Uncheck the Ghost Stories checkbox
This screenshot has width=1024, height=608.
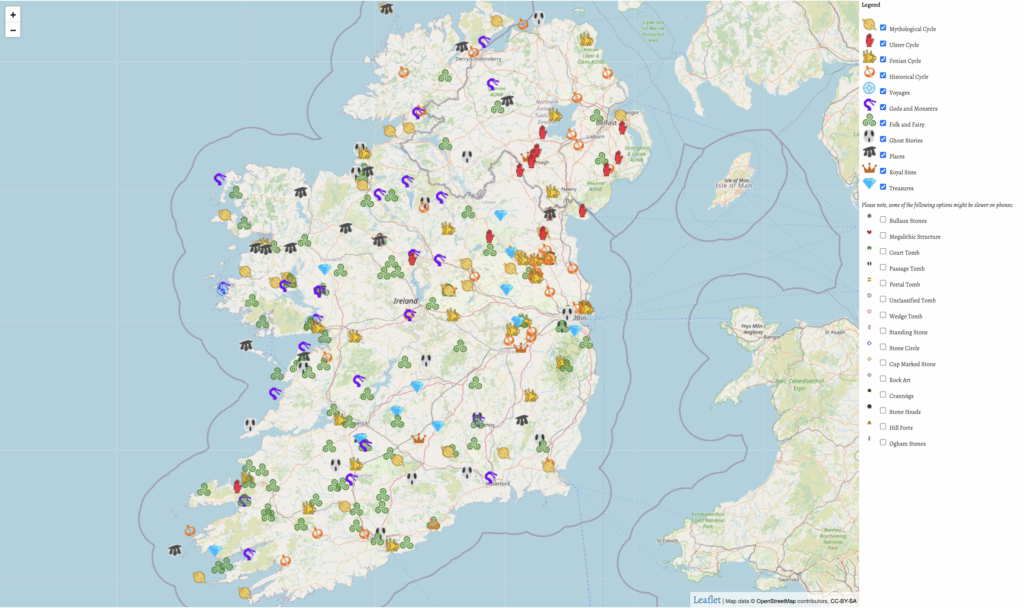[x=883, y=139]
